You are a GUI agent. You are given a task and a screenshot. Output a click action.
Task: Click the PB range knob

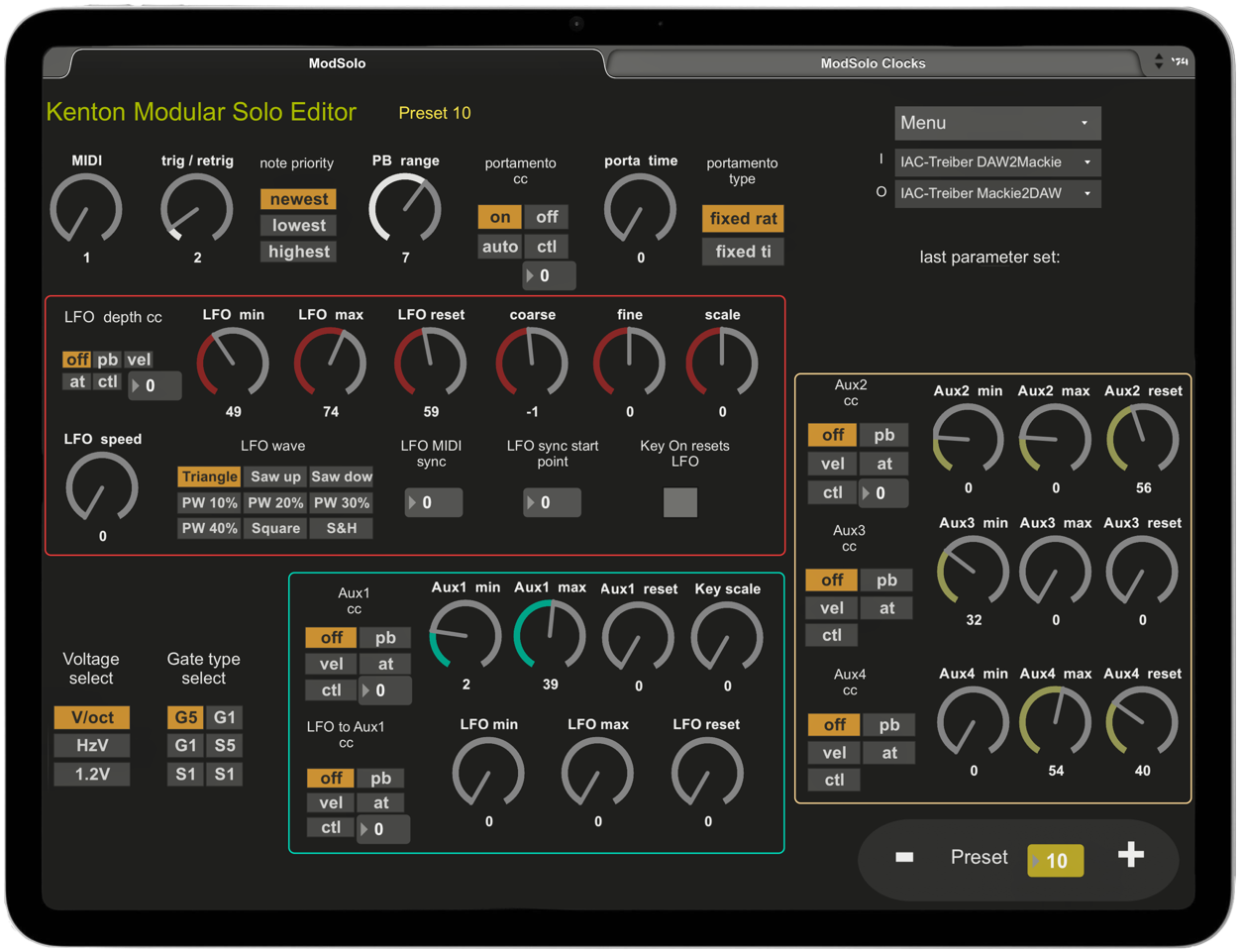405,210
